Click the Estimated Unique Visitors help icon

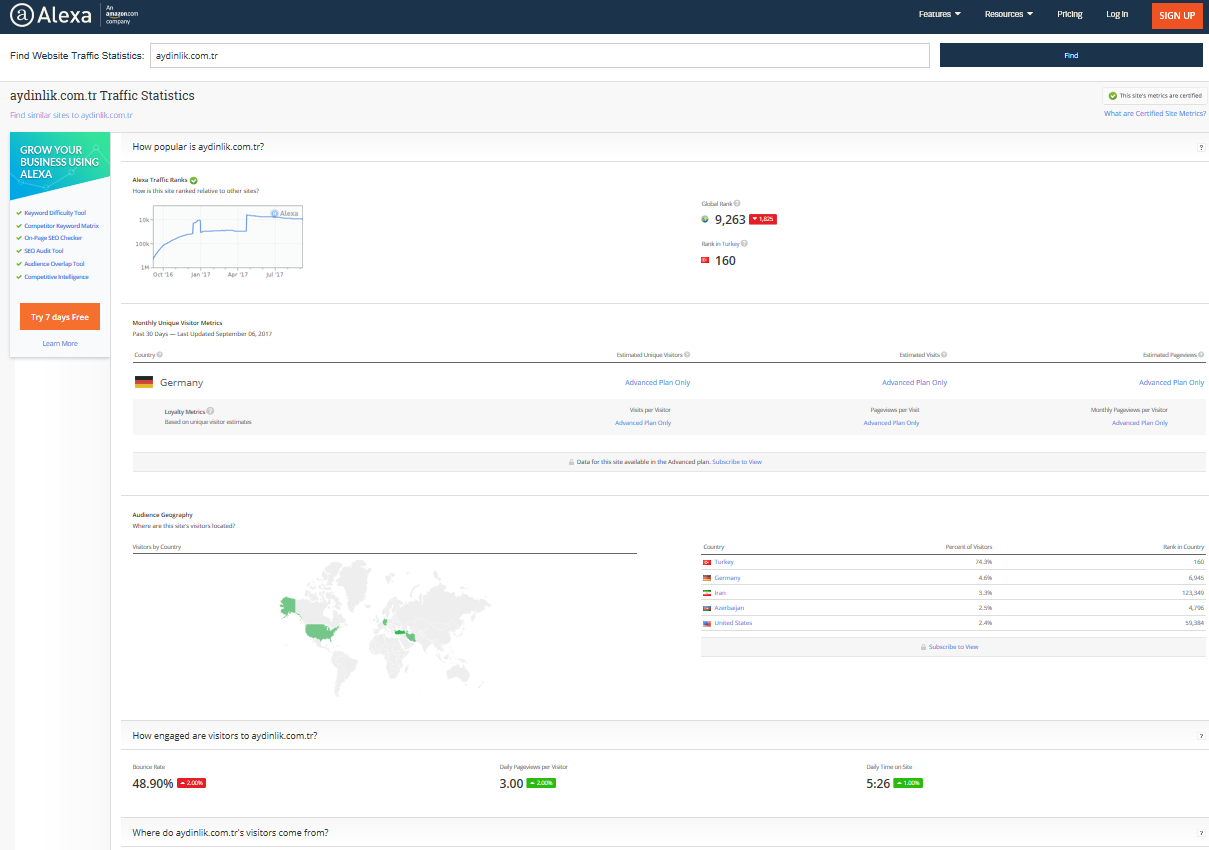(687, 355)
